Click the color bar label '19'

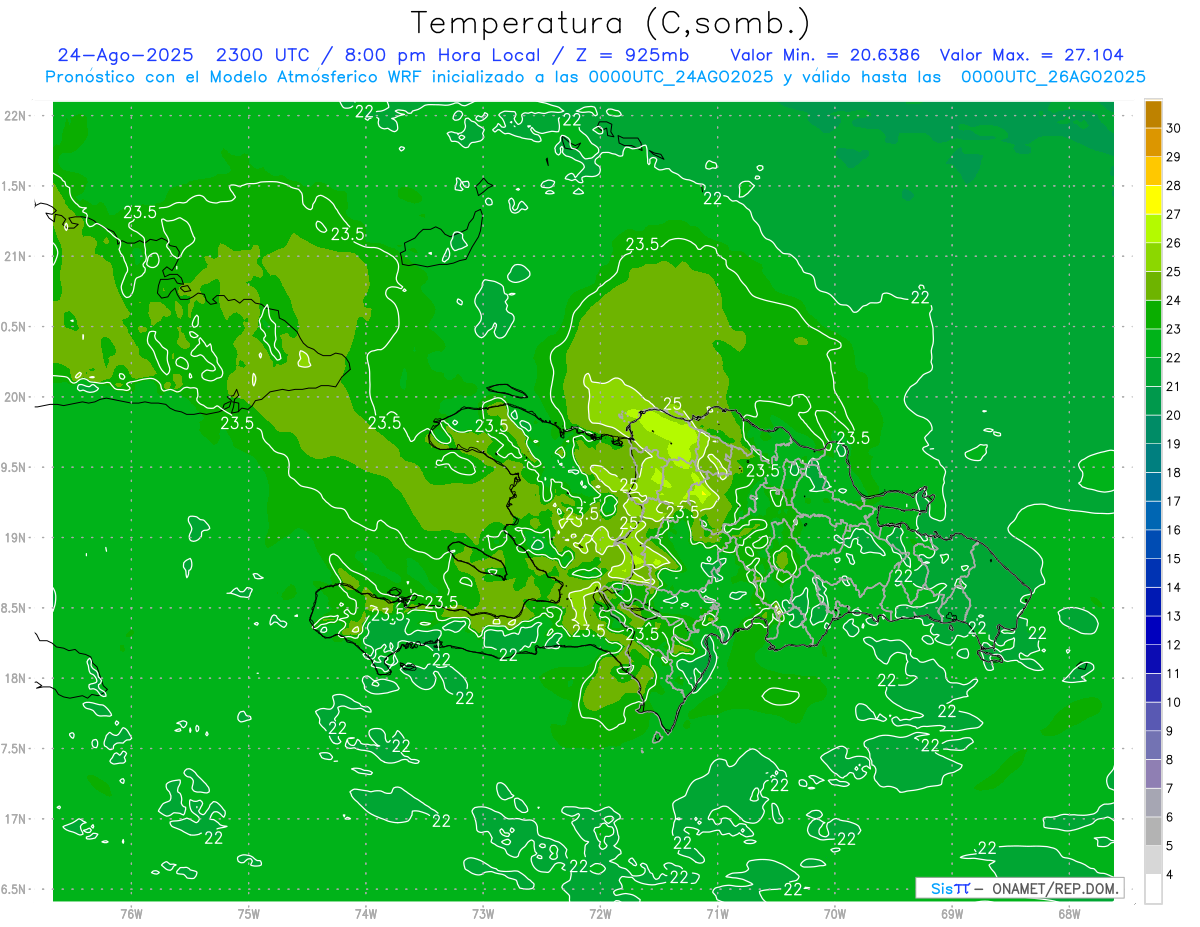tap(1174, 444)
